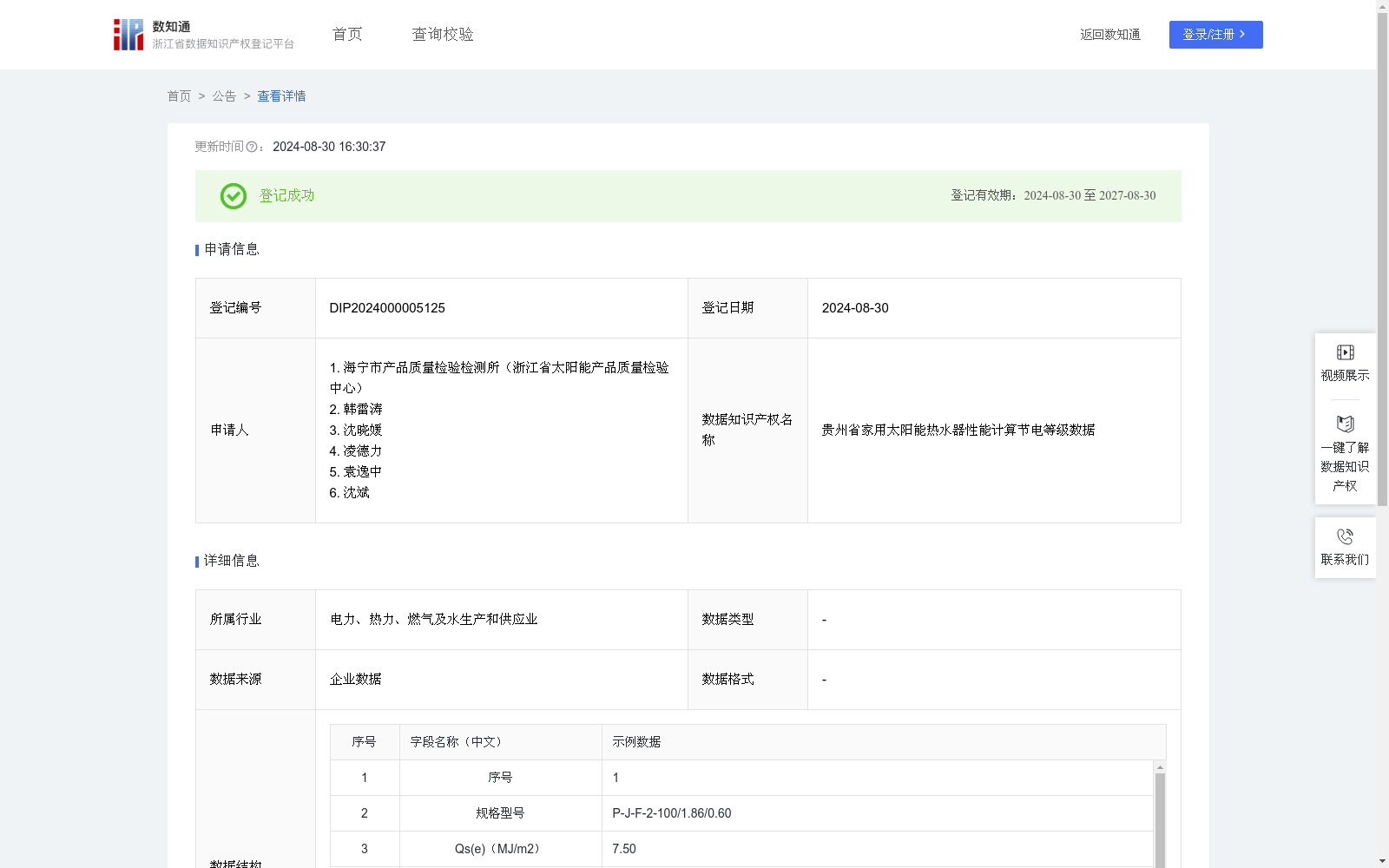Click the 所属行业 label cell
Screen dimensions: 1389x868
click(255, 620)
